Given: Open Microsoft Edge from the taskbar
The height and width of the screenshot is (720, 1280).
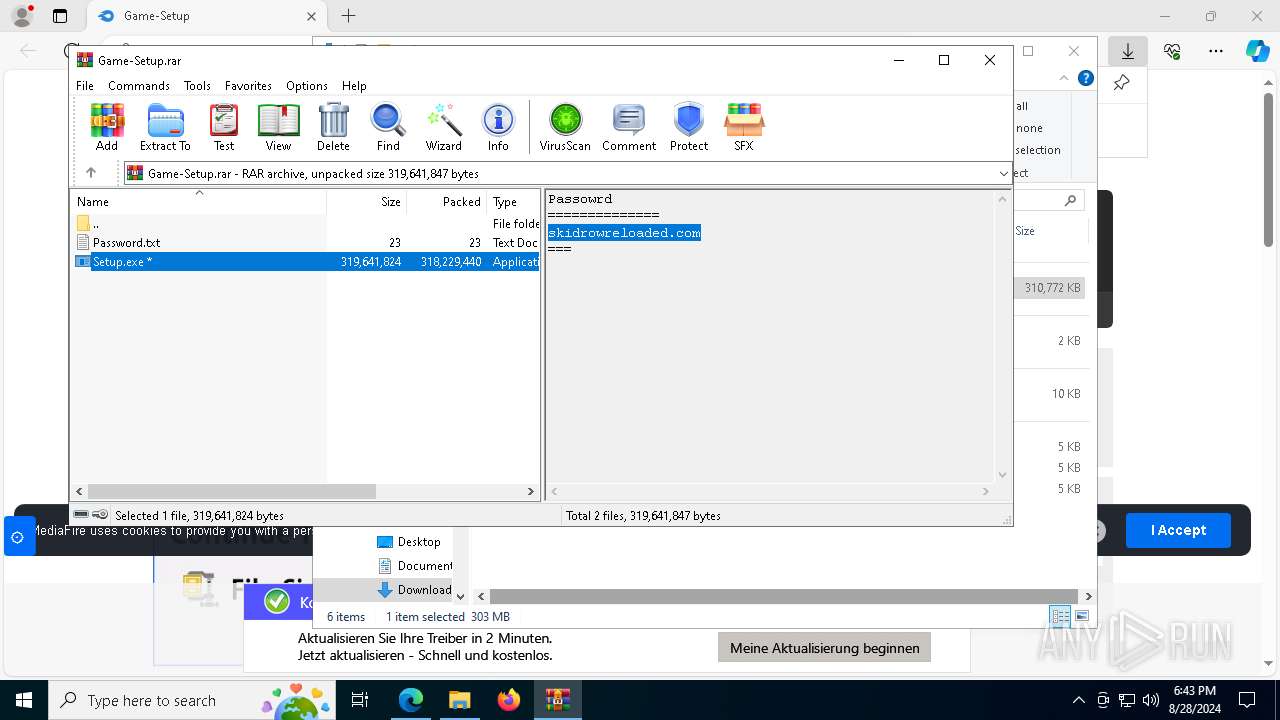Looking at the screenshot, I should (x=411, y=700).
